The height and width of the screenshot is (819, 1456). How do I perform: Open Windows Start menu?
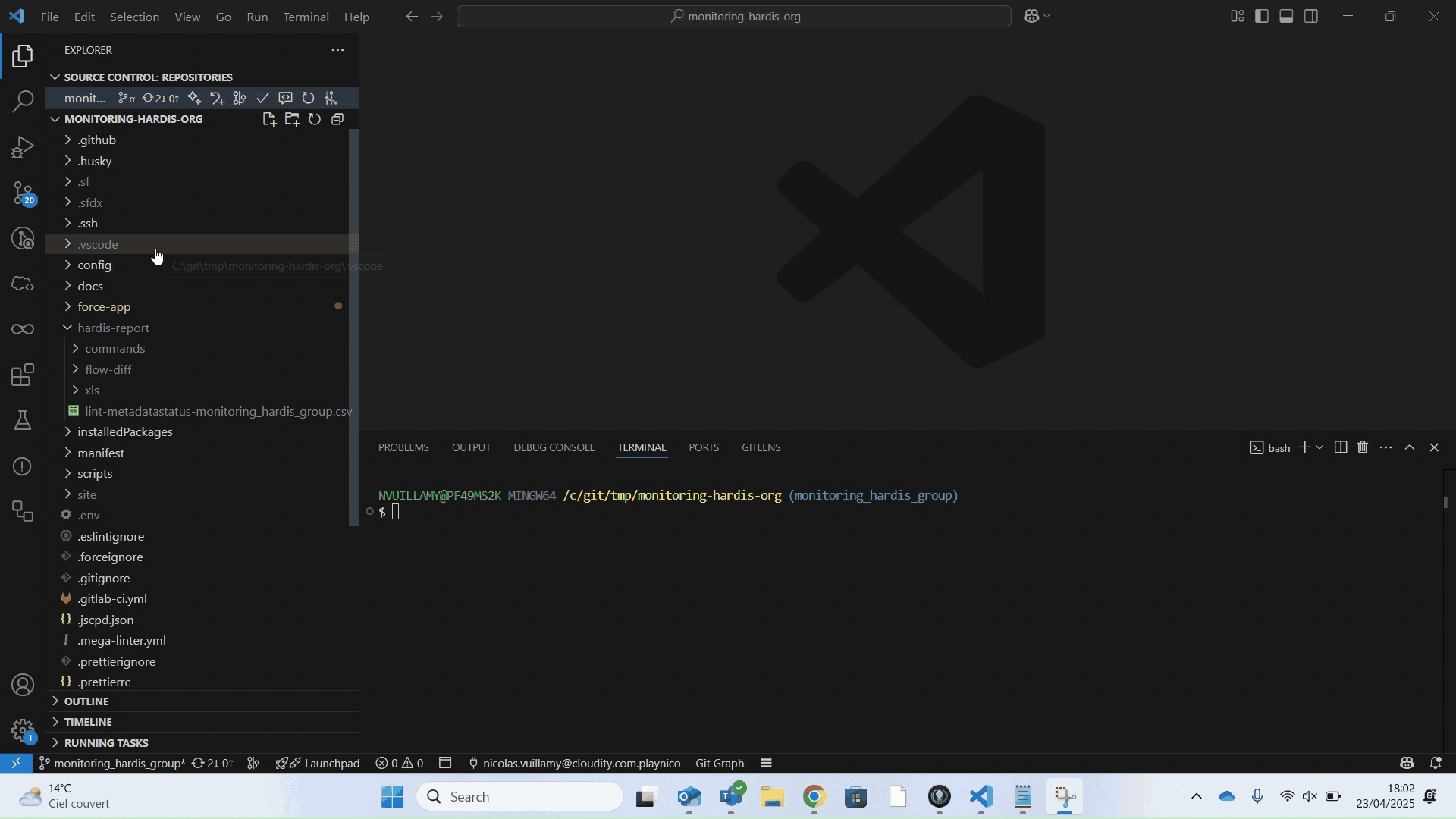pos(392,796)
